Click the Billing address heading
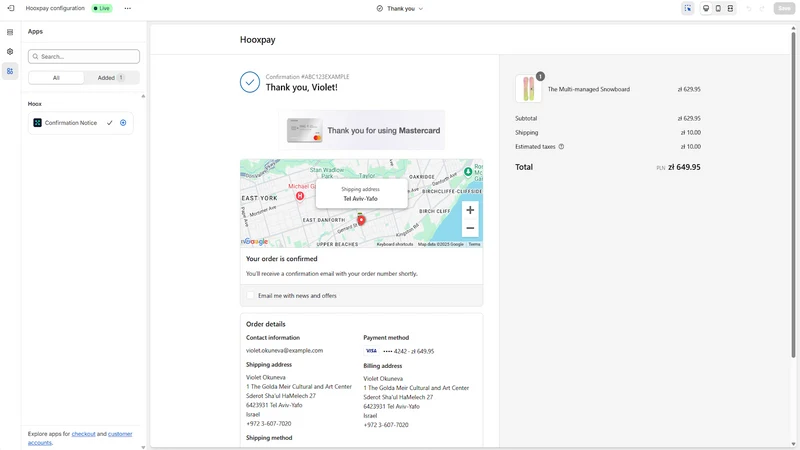This screenshot has height=450, width=800. pyautogui.click(x=383, y=366)
